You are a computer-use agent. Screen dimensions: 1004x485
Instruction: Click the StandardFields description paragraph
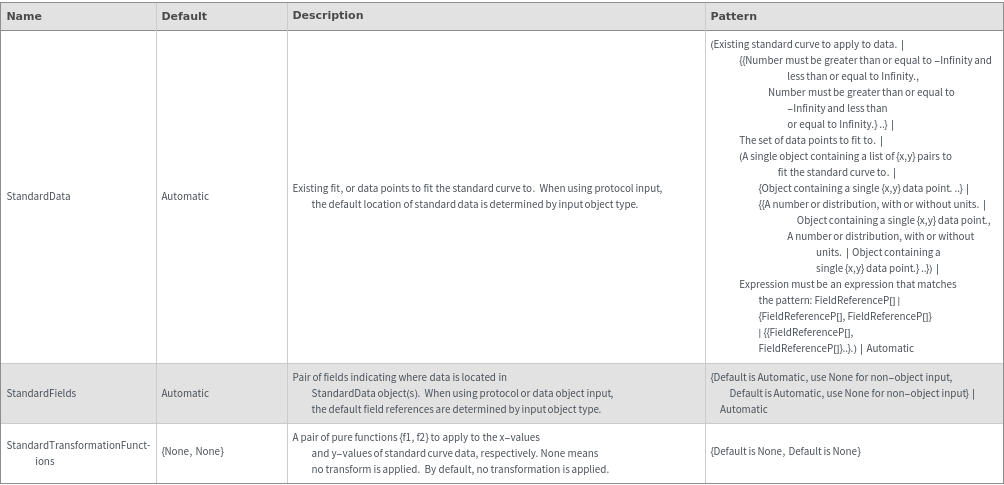coord(452,393)
